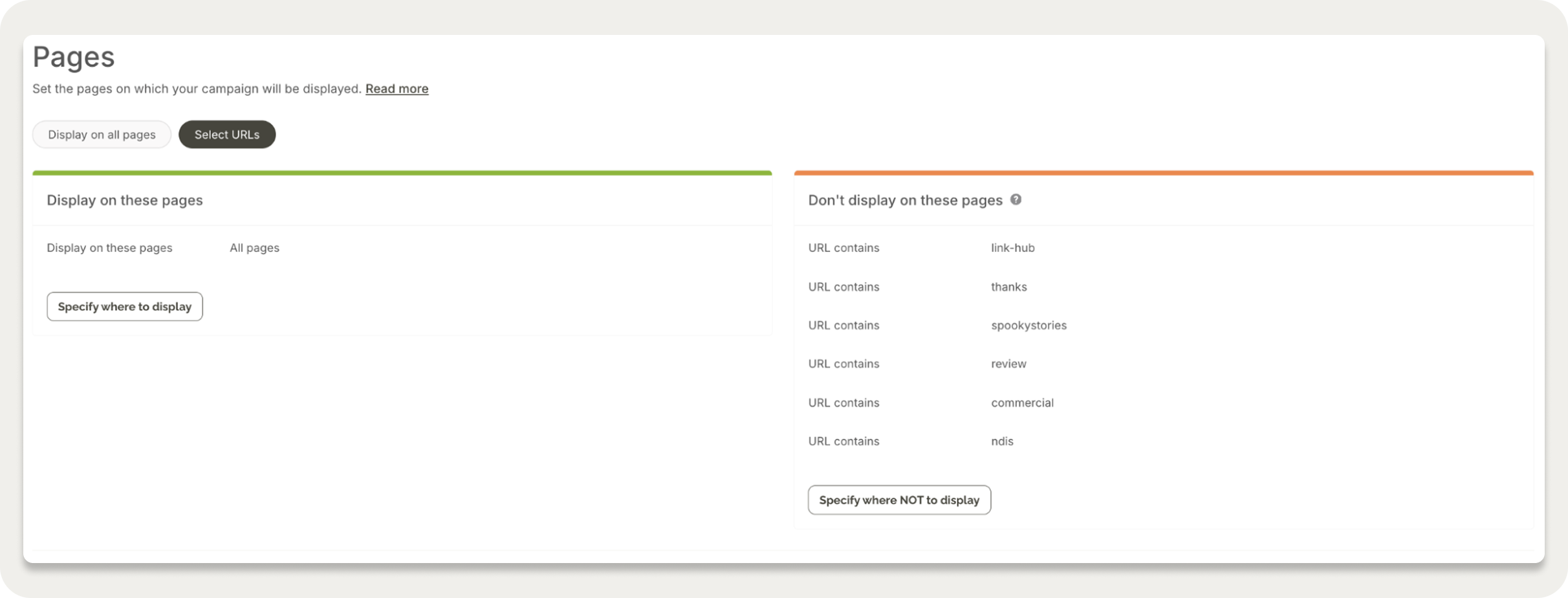Click the review URL rule value
The height and width of the screenshot is (598, 1568).
[1008, 364]
